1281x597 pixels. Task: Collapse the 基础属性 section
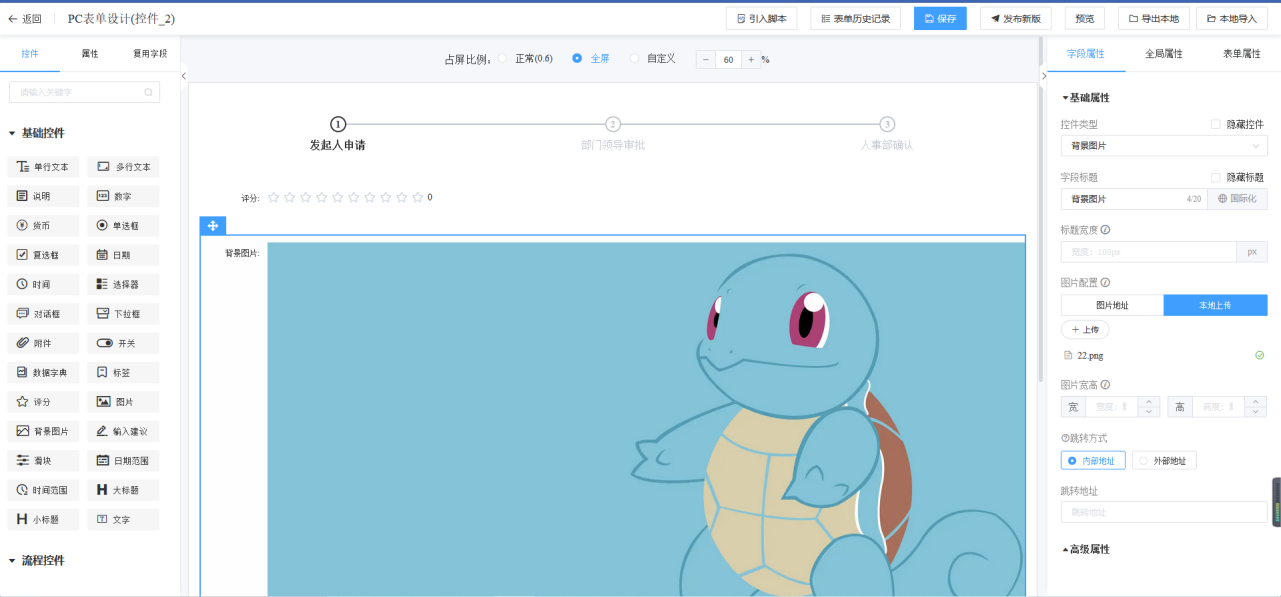coord(1065,98)
